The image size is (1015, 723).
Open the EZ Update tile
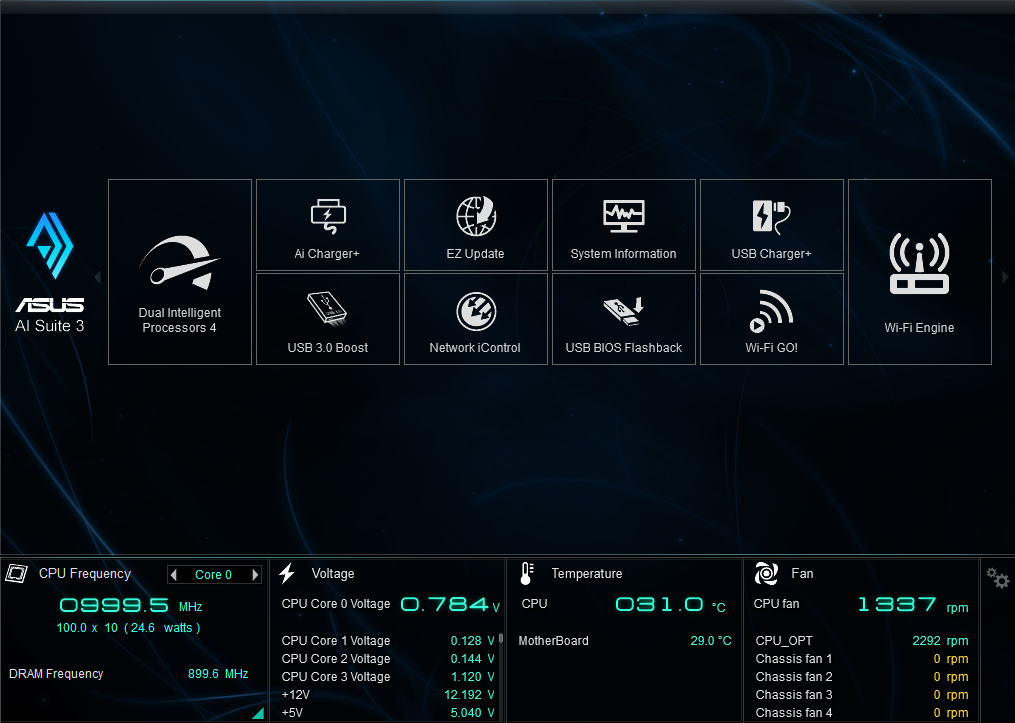click(x=475, y=225)
